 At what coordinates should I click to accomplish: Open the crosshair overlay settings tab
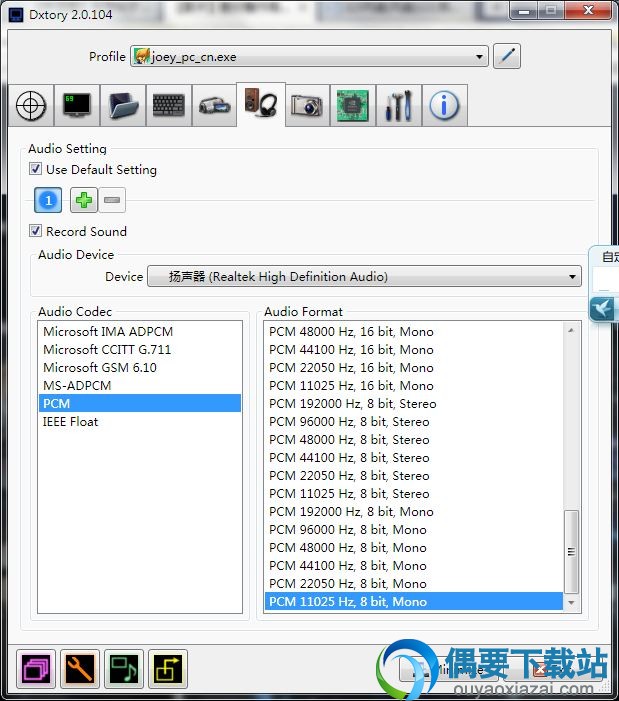pyautogui.click(x=31, y=106)
